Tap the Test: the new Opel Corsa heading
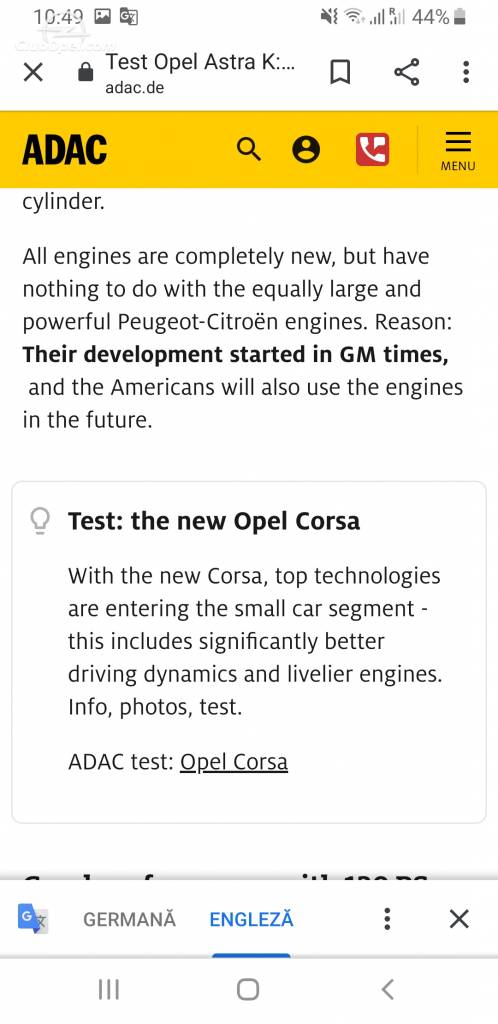This screenshot has width=498, height=1024. [213, 521]
